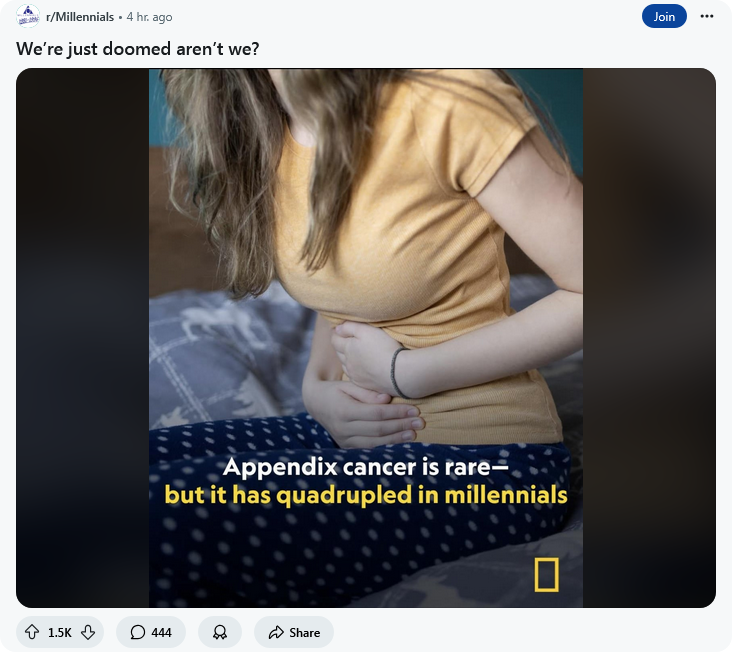Join the r/Millennials community
The image size is (732, 652).
point(664,16)
